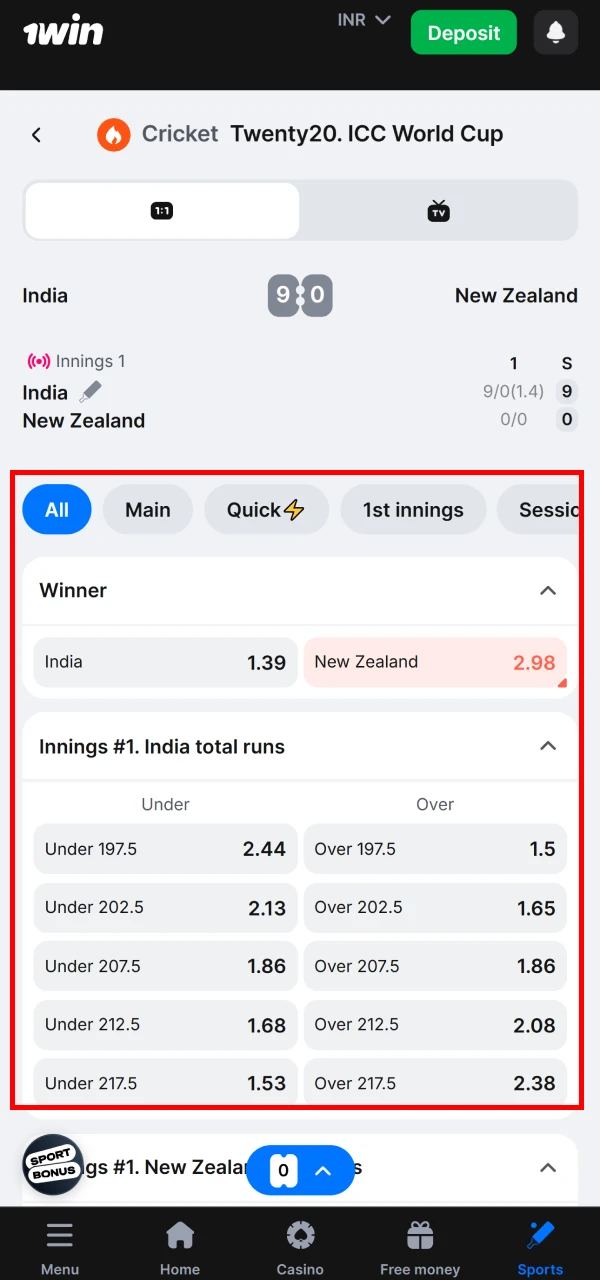
Task: Switch to the live TV stream view
Action: (x=438, y=211)
